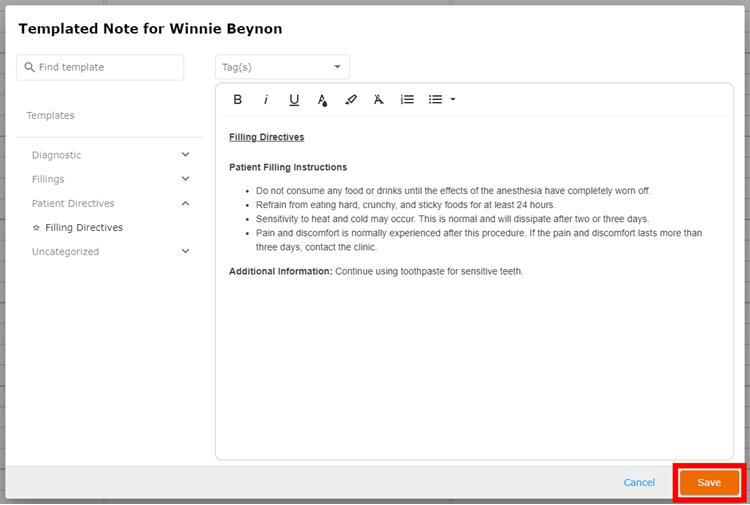Insert a bulleted list
Viewport: 750px width, 505px height.
[x=435, y=99]
